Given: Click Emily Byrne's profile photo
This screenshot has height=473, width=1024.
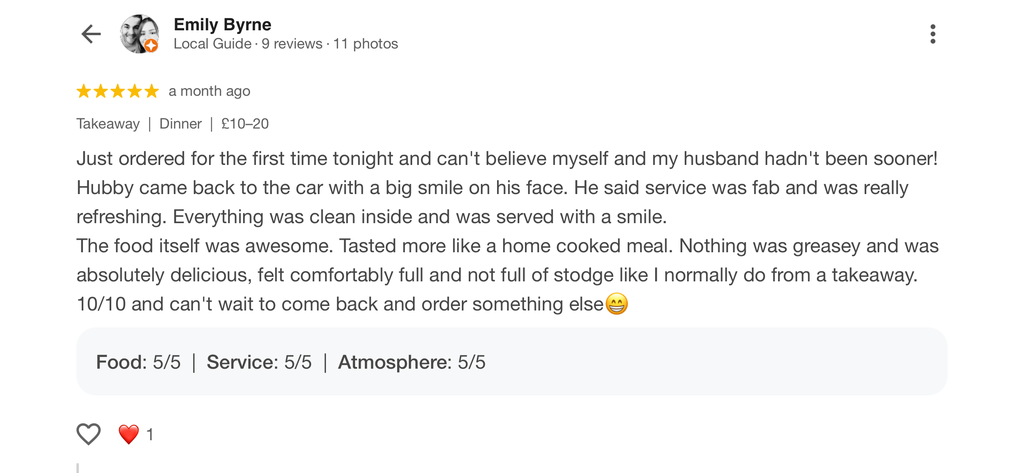Looking at the screenshot, I should pyautogui.click(x=139, y=34).
